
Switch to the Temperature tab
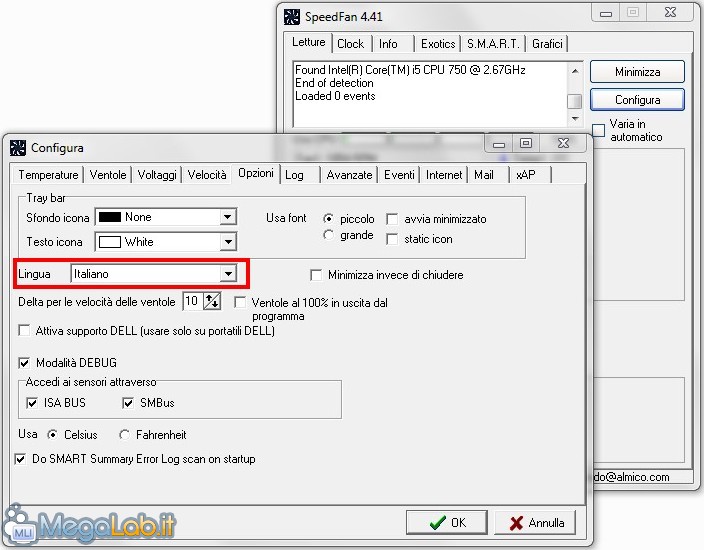(48, 175)
